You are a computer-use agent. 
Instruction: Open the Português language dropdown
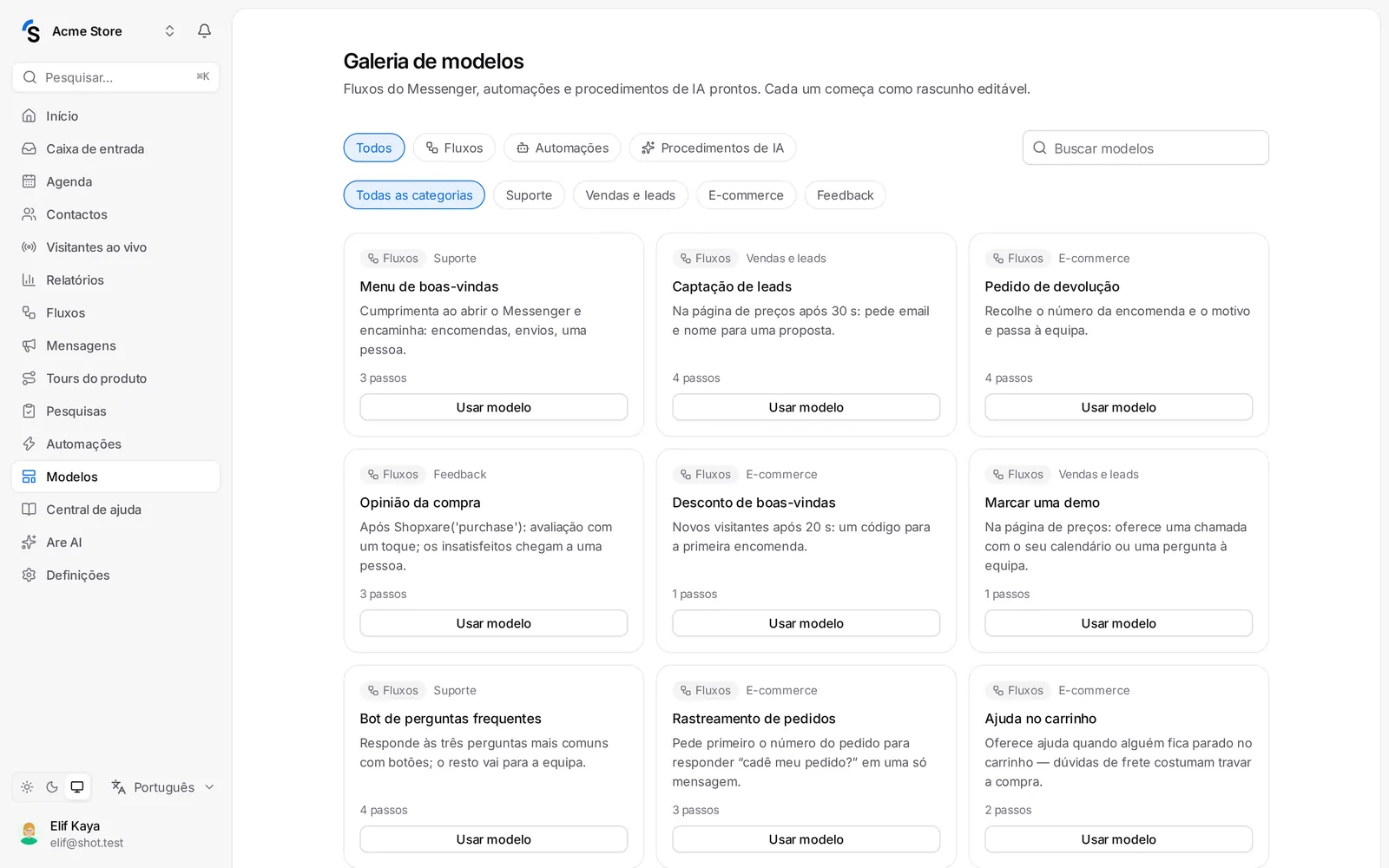pos(163,787)
